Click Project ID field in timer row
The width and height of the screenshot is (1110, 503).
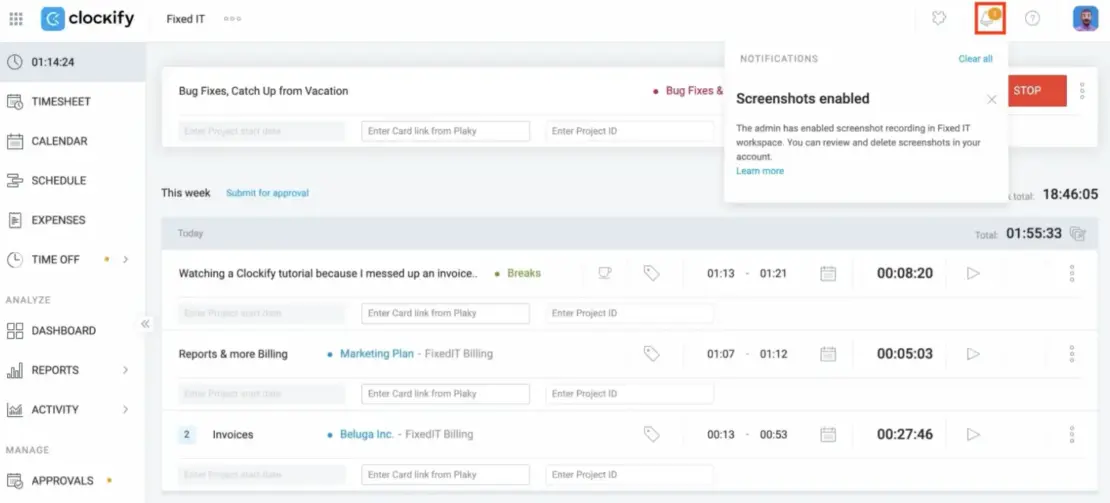tap(629, 131)
